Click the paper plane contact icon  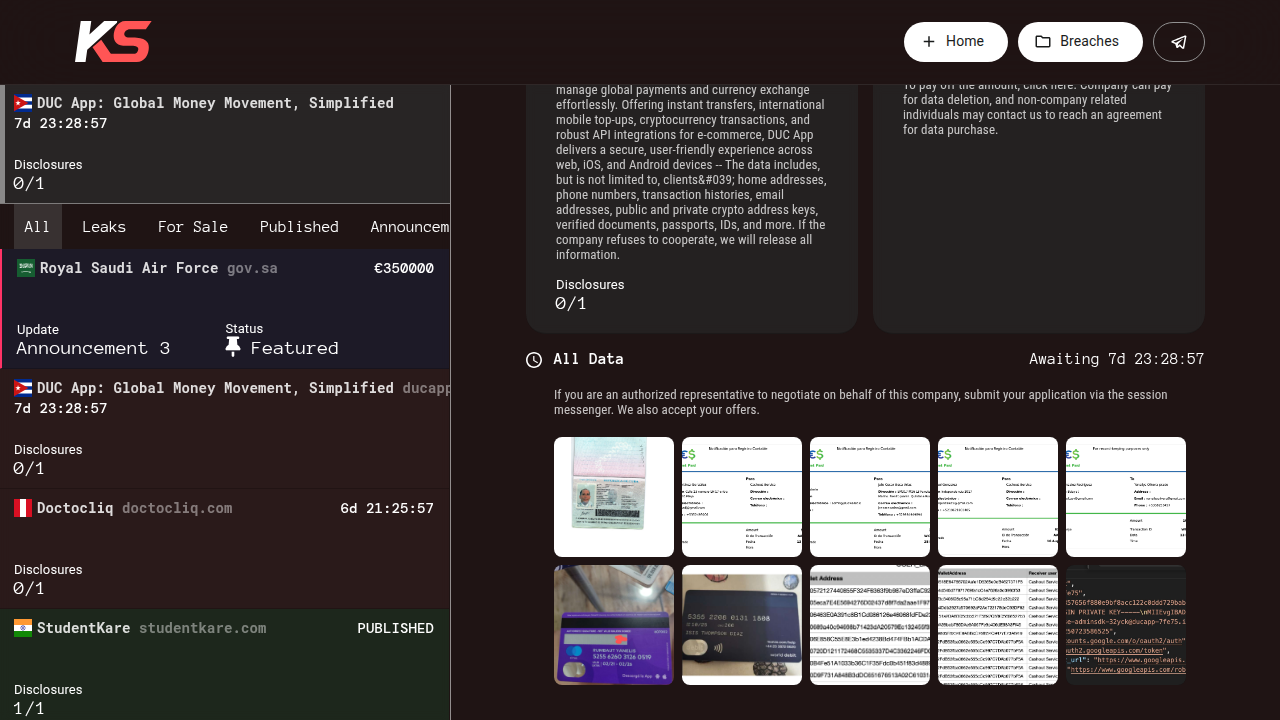pos(1179,42)
